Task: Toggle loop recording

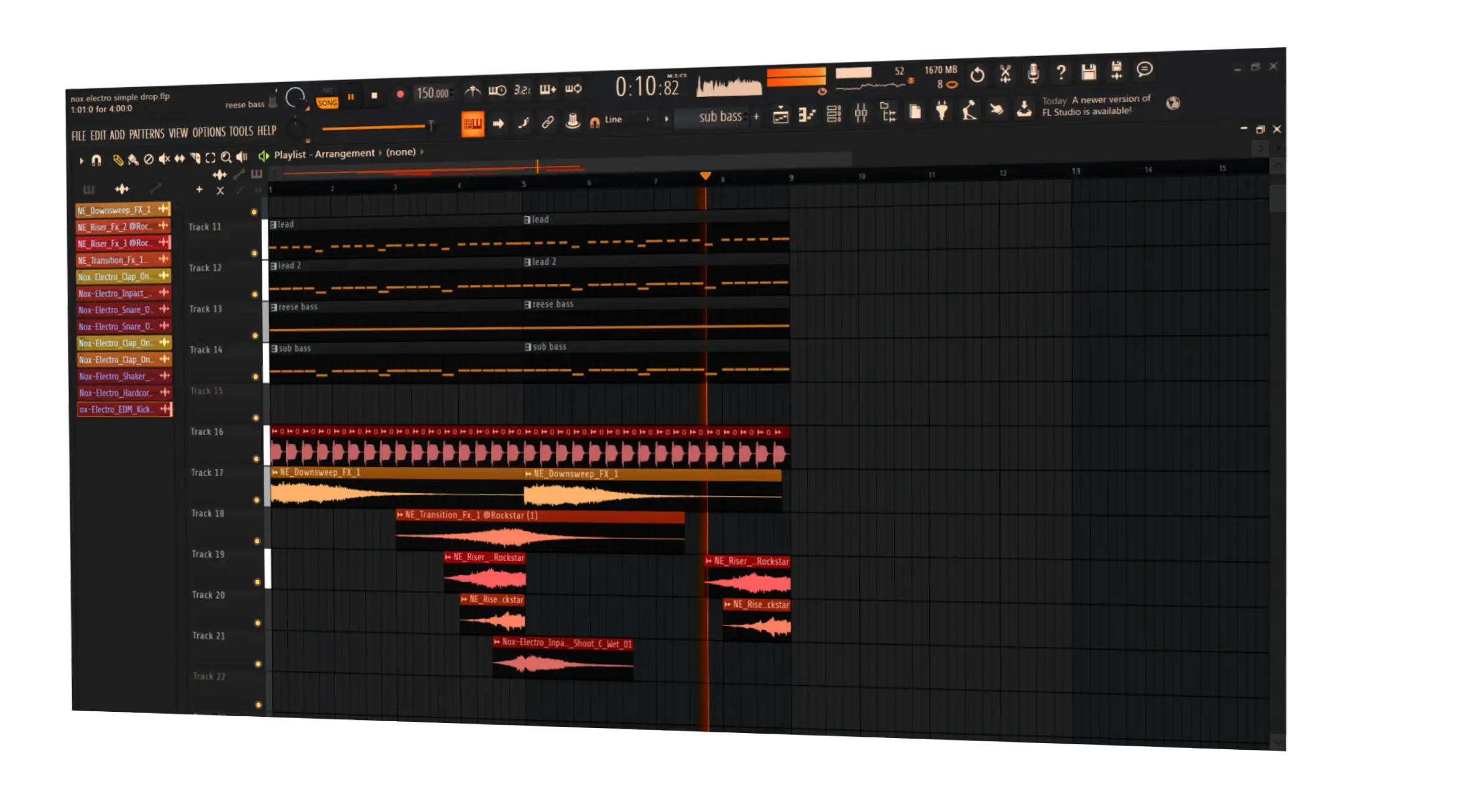Action: [573, 89]
